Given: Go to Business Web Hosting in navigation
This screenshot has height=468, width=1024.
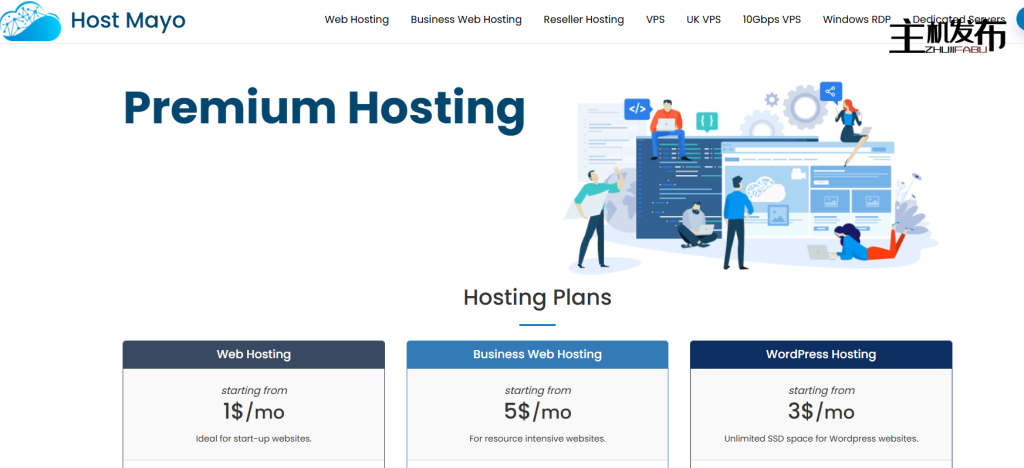Looking at the screenshot, I should click(x=466, y=20).
